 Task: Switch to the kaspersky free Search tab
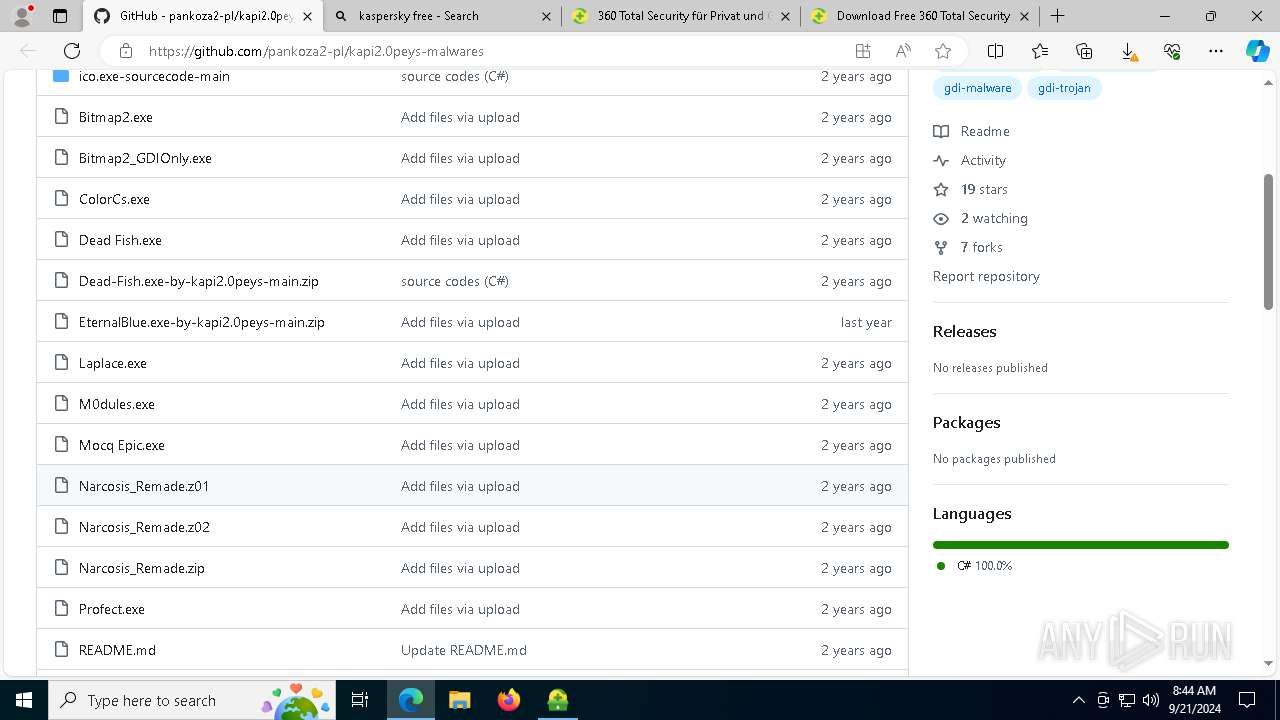pos(441,16)
